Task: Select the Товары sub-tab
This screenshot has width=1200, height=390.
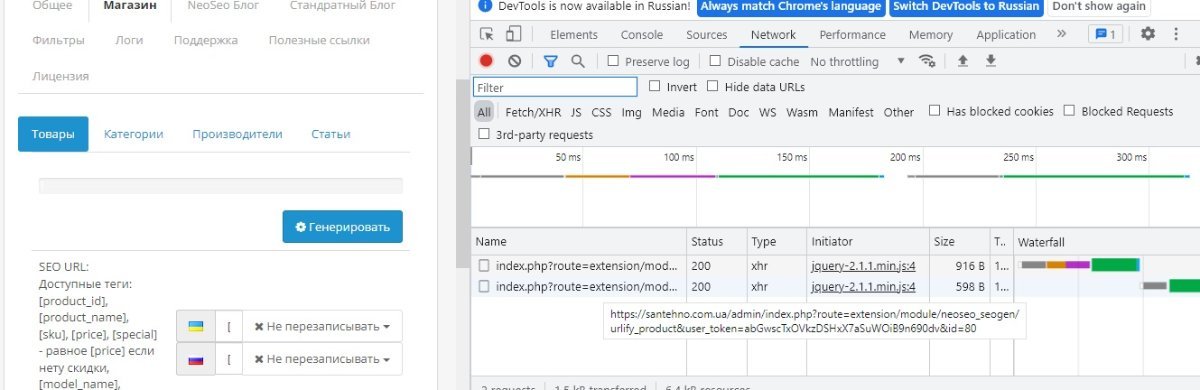Action: (53, 134)
